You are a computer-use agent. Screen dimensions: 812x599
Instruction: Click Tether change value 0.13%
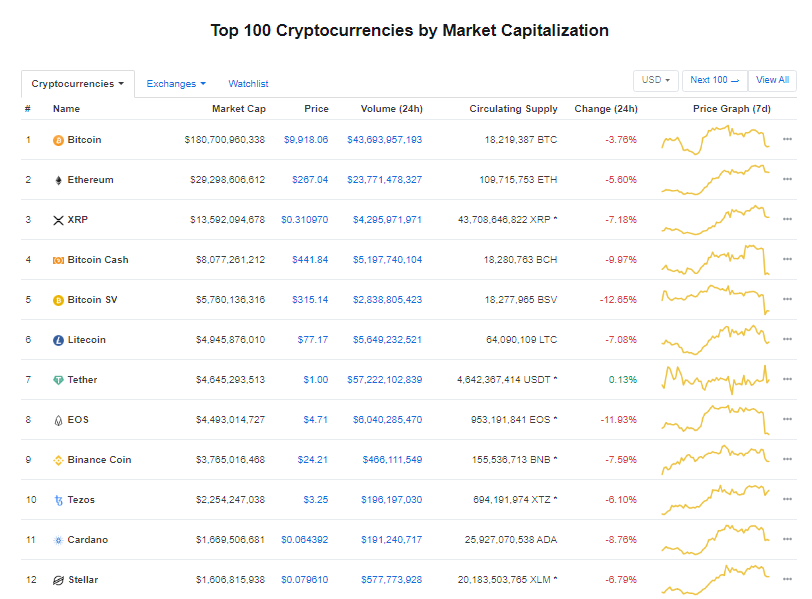622,379
